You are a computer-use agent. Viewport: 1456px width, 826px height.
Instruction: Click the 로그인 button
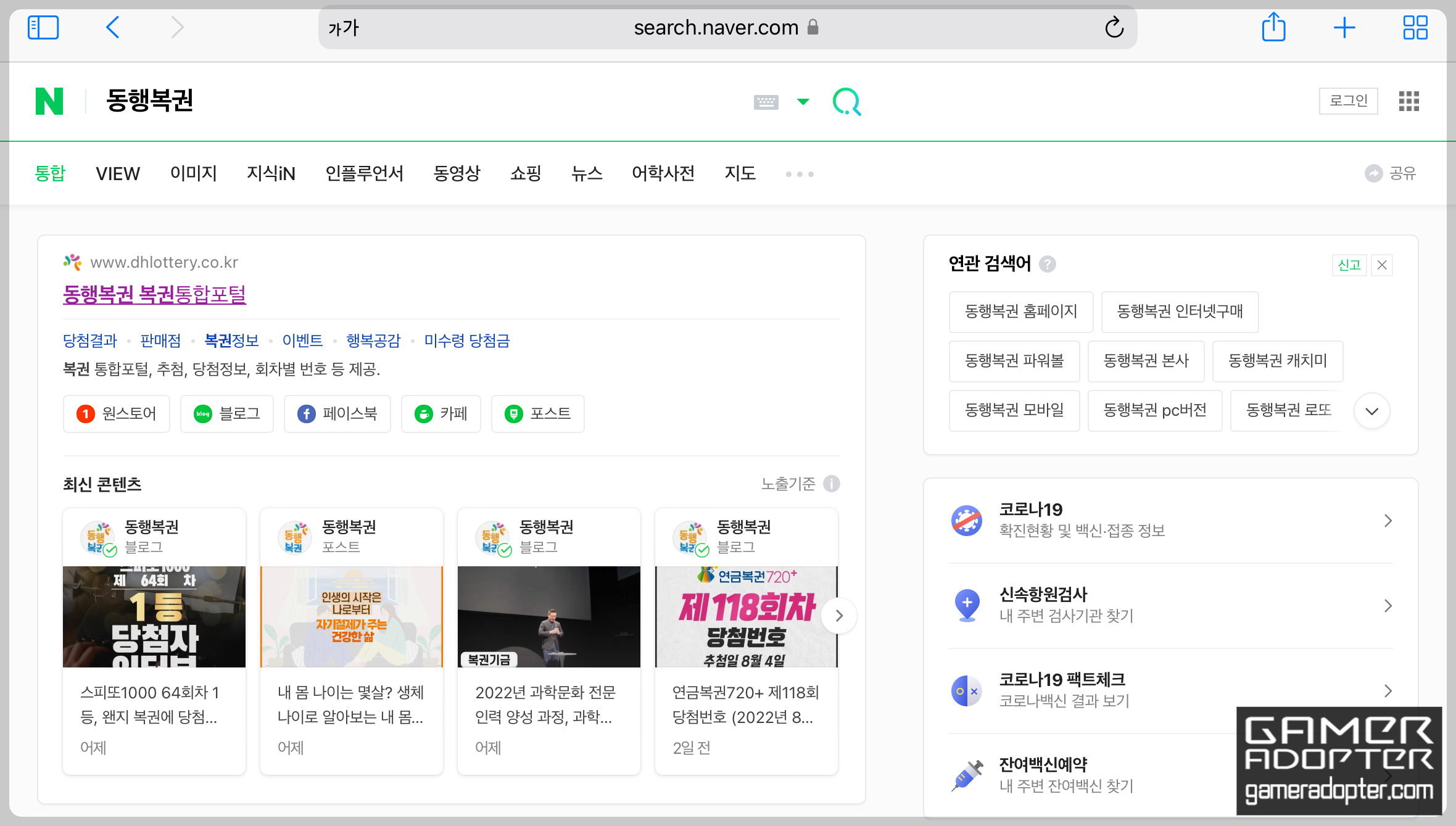point(1348,101)
